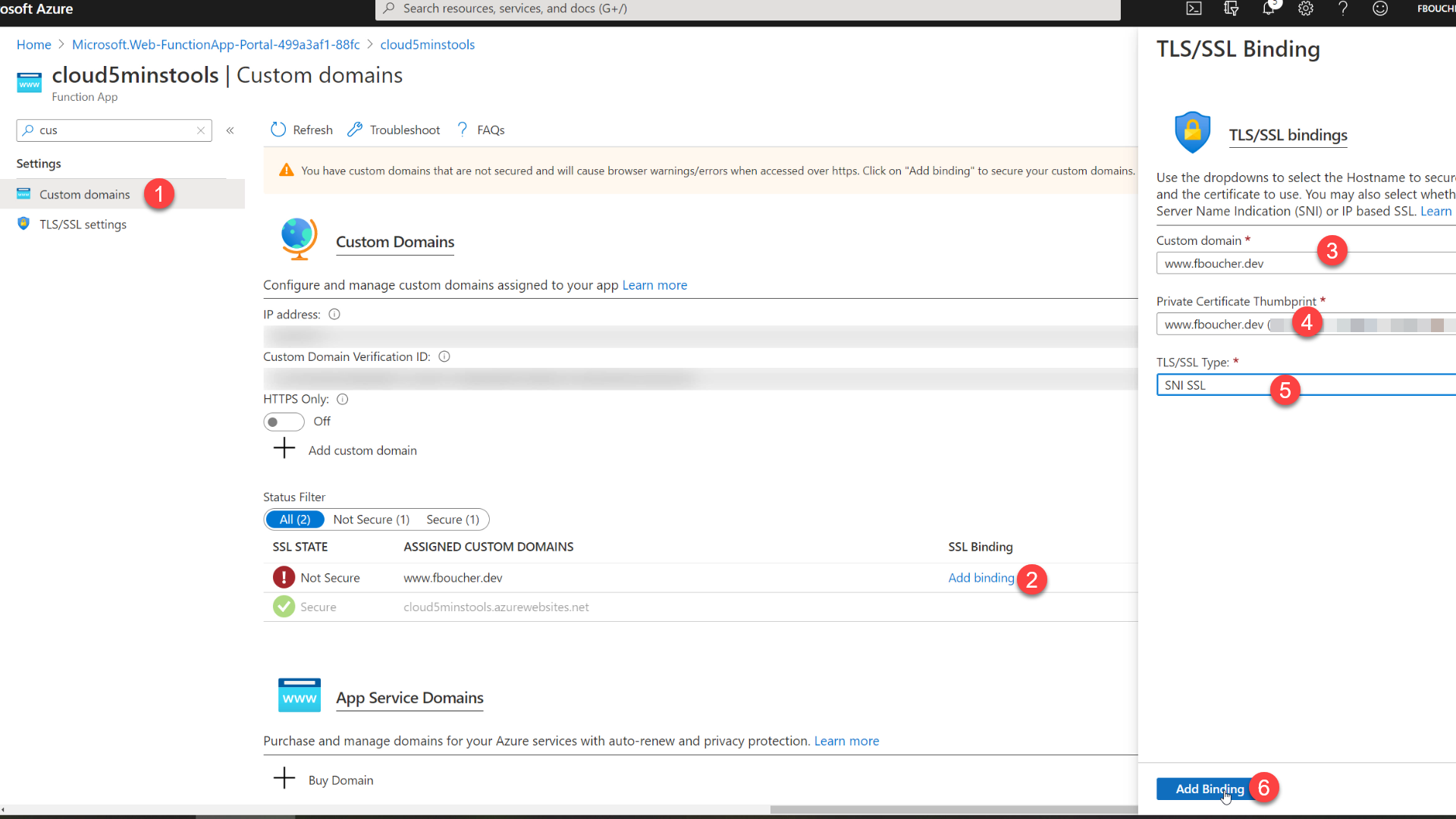
Task: Click the help question mark icon
Action: tap(1343, 8)
